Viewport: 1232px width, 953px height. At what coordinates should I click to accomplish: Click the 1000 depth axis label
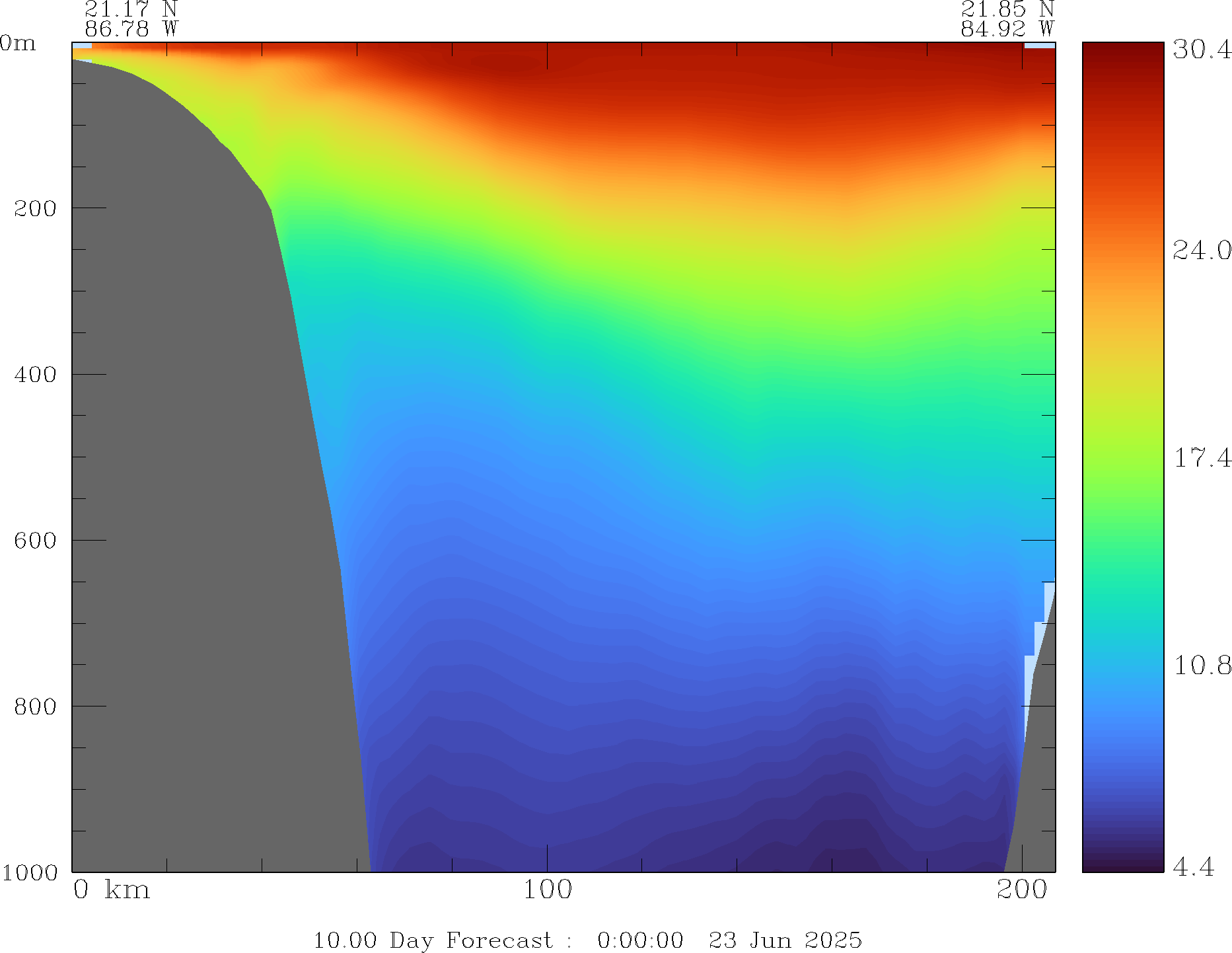[x=30, y=872]
